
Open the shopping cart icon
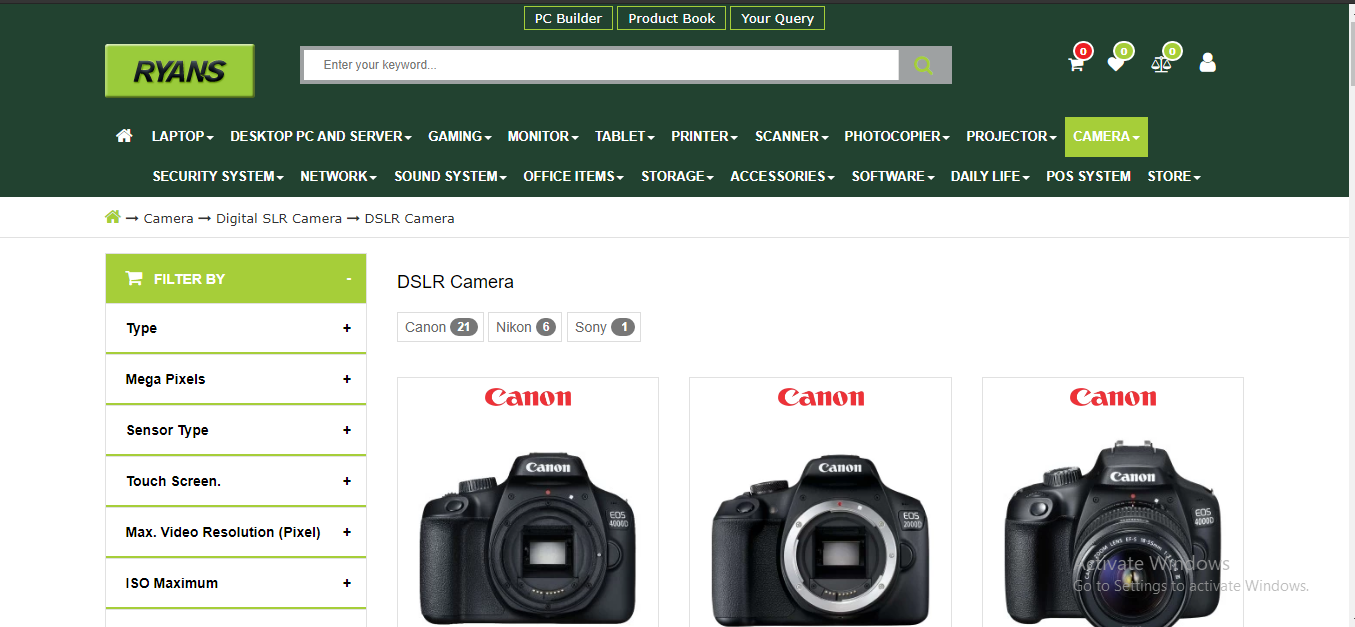click(1075, 62)
